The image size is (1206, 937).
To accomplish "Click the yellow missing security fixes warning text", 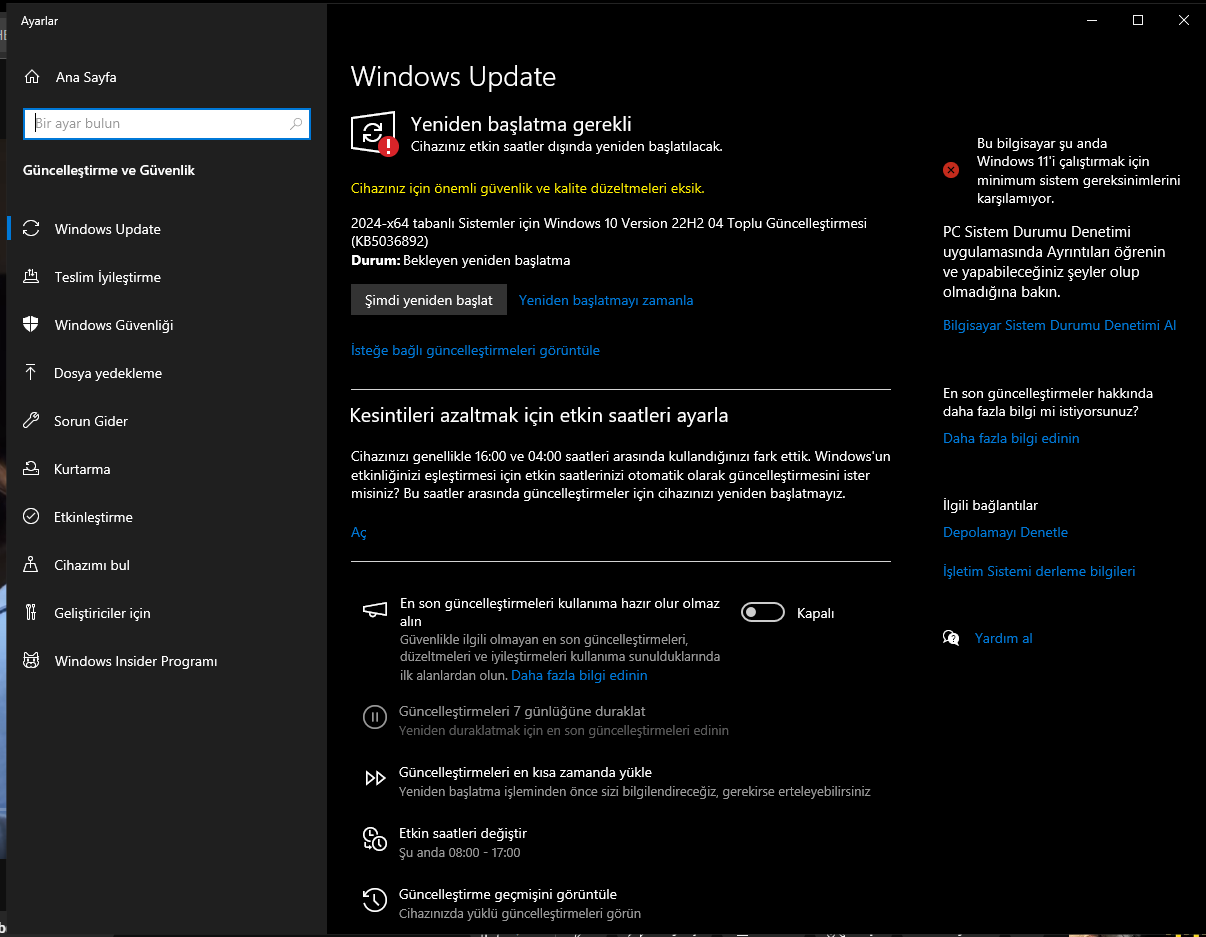I will click(528, 188).
